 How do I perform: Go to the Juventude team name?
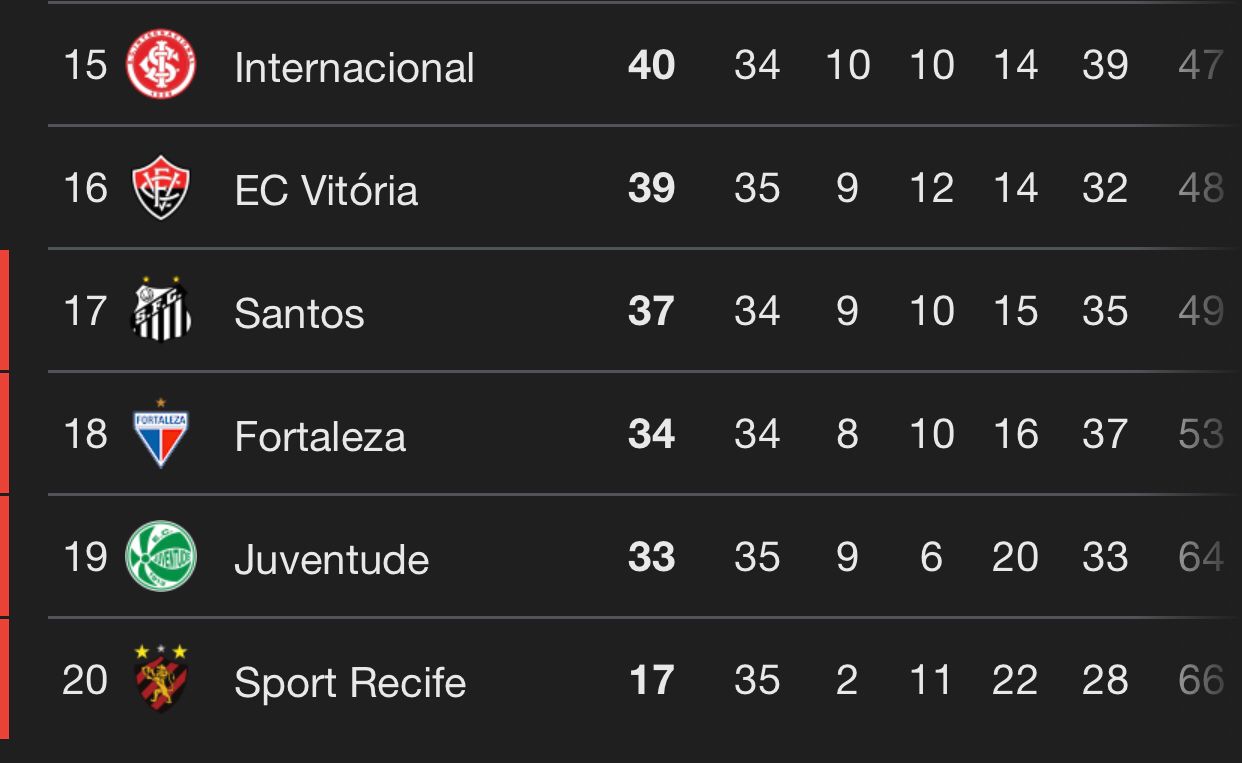coord(331,559)
